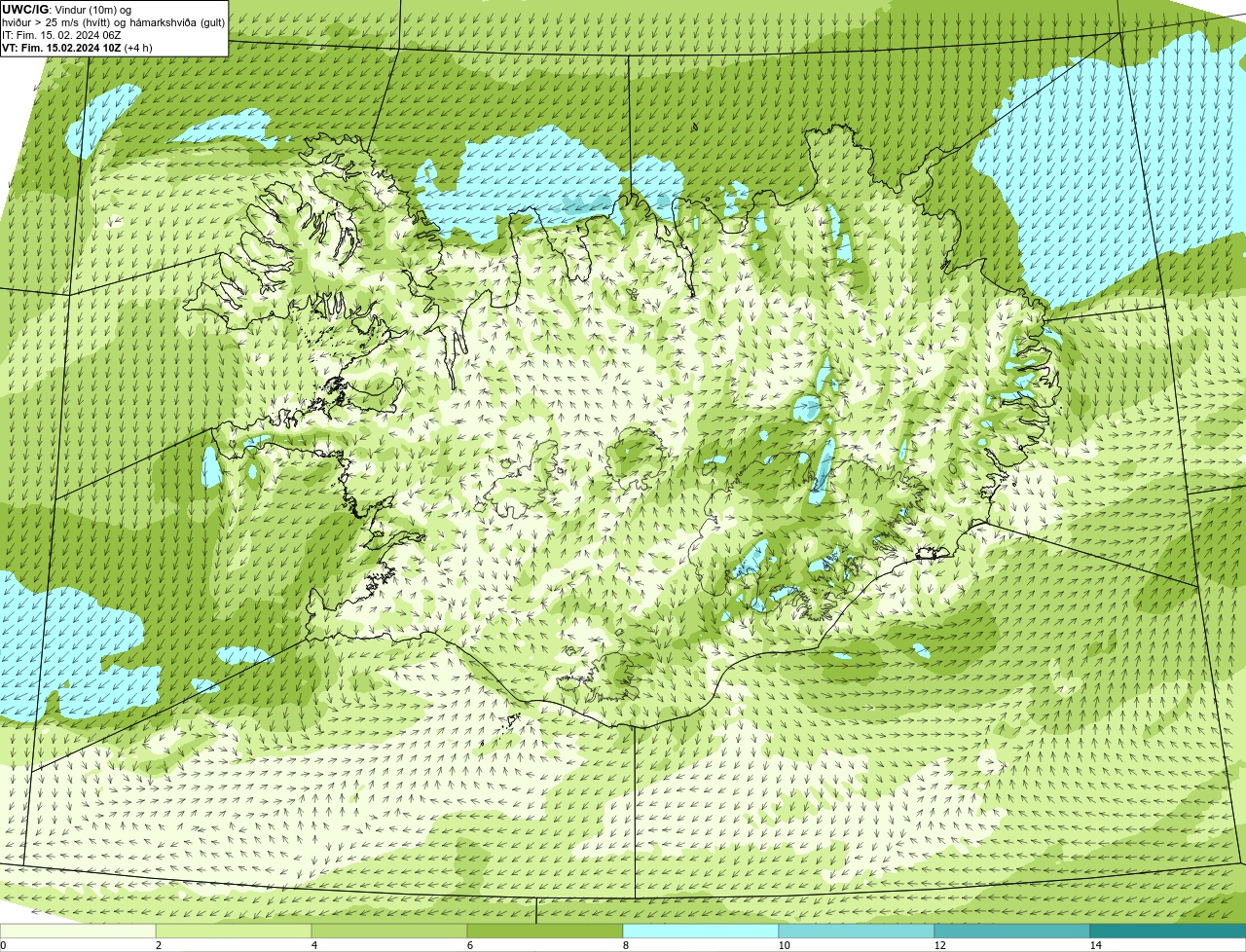
Task: Click the 2–4 m/s legend color swatch
Action: point(234,931)
